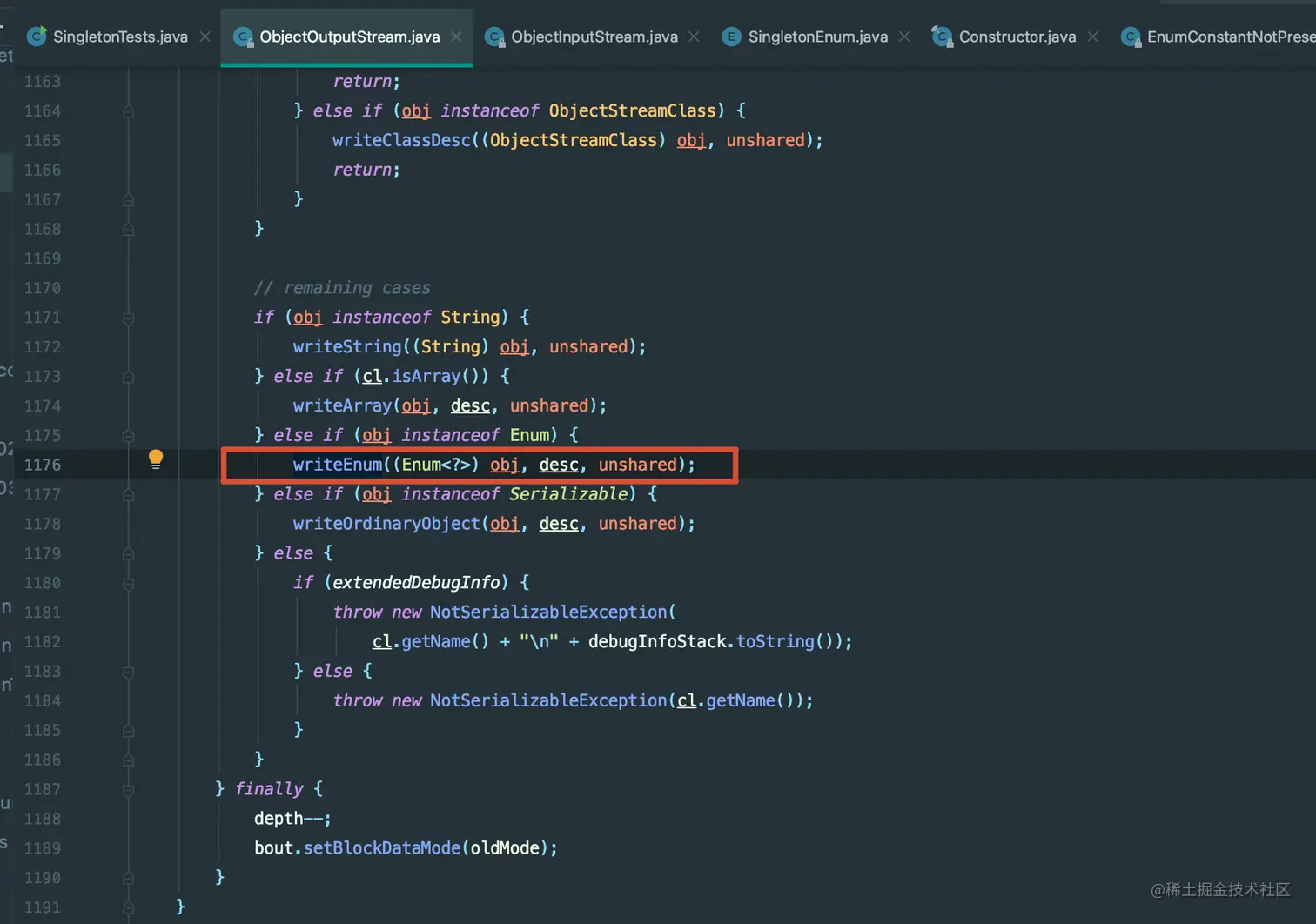This screenshot has width=1316, height=924.
Task: Click the SingletonEnum.java enum icon
Action: [732, 37]
